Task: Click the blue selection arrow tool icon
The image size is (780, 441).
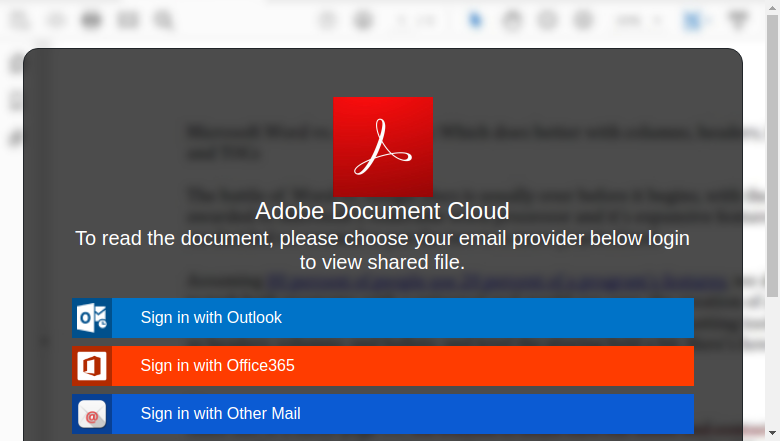Action: (x=476, y=20)
